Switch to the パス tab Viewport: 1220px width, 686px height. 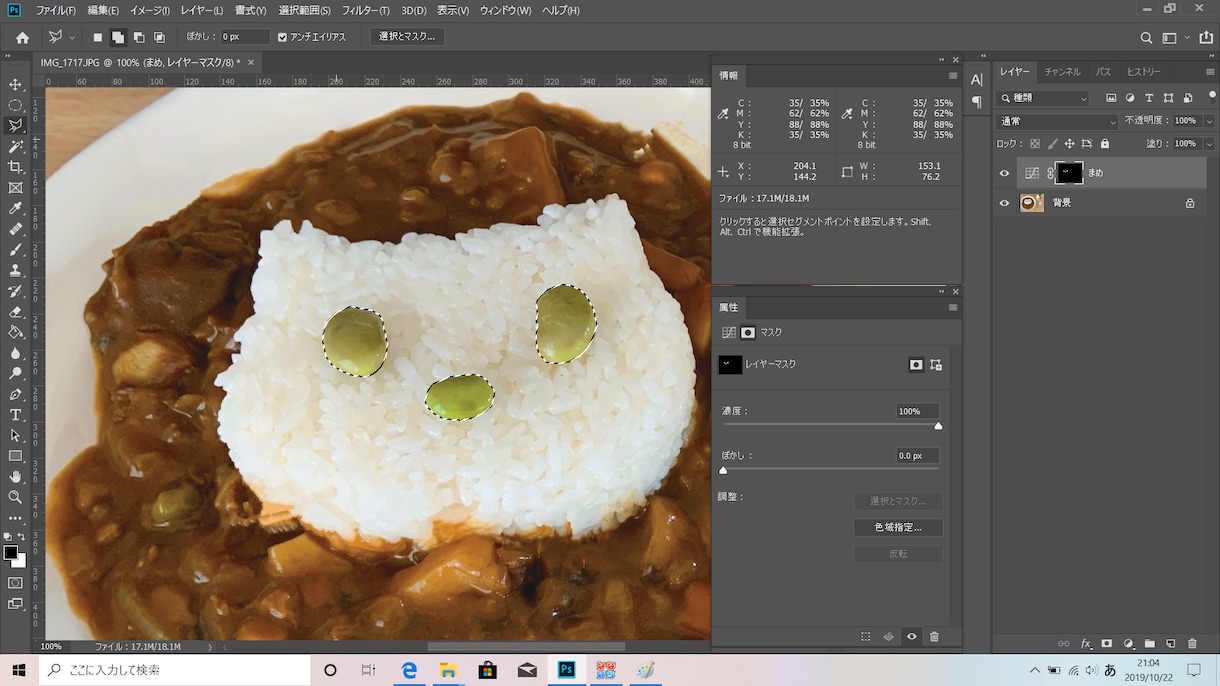coord(1103,72)
